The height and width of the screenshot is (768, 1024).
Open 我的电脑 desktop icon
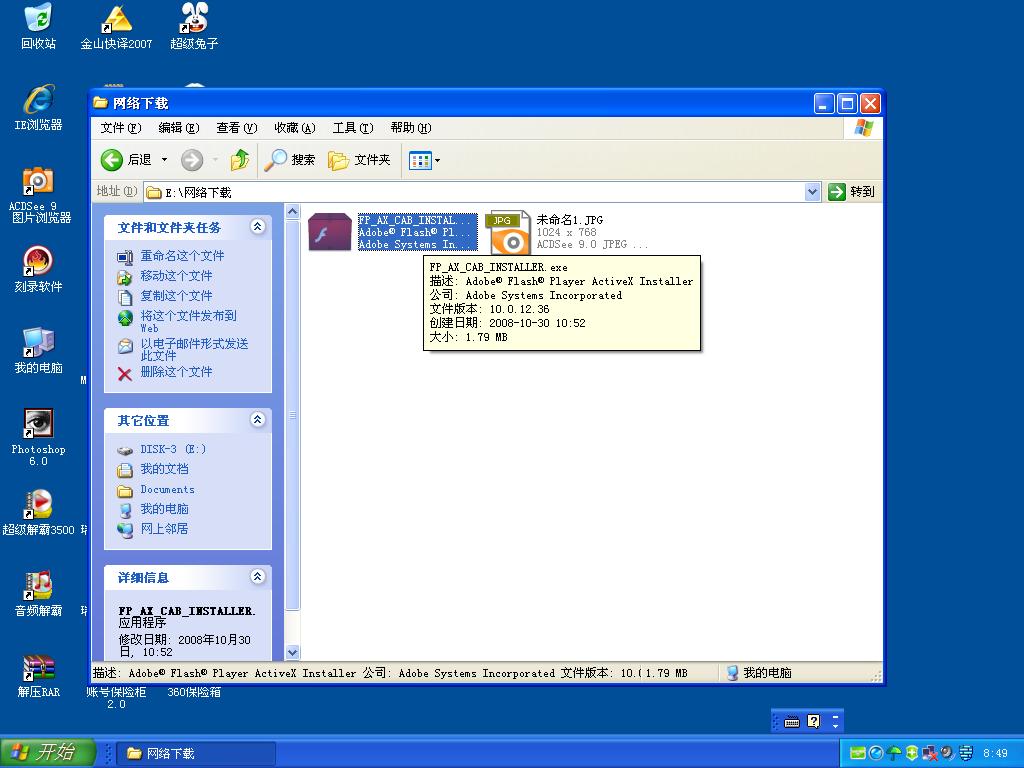[39, 351]
